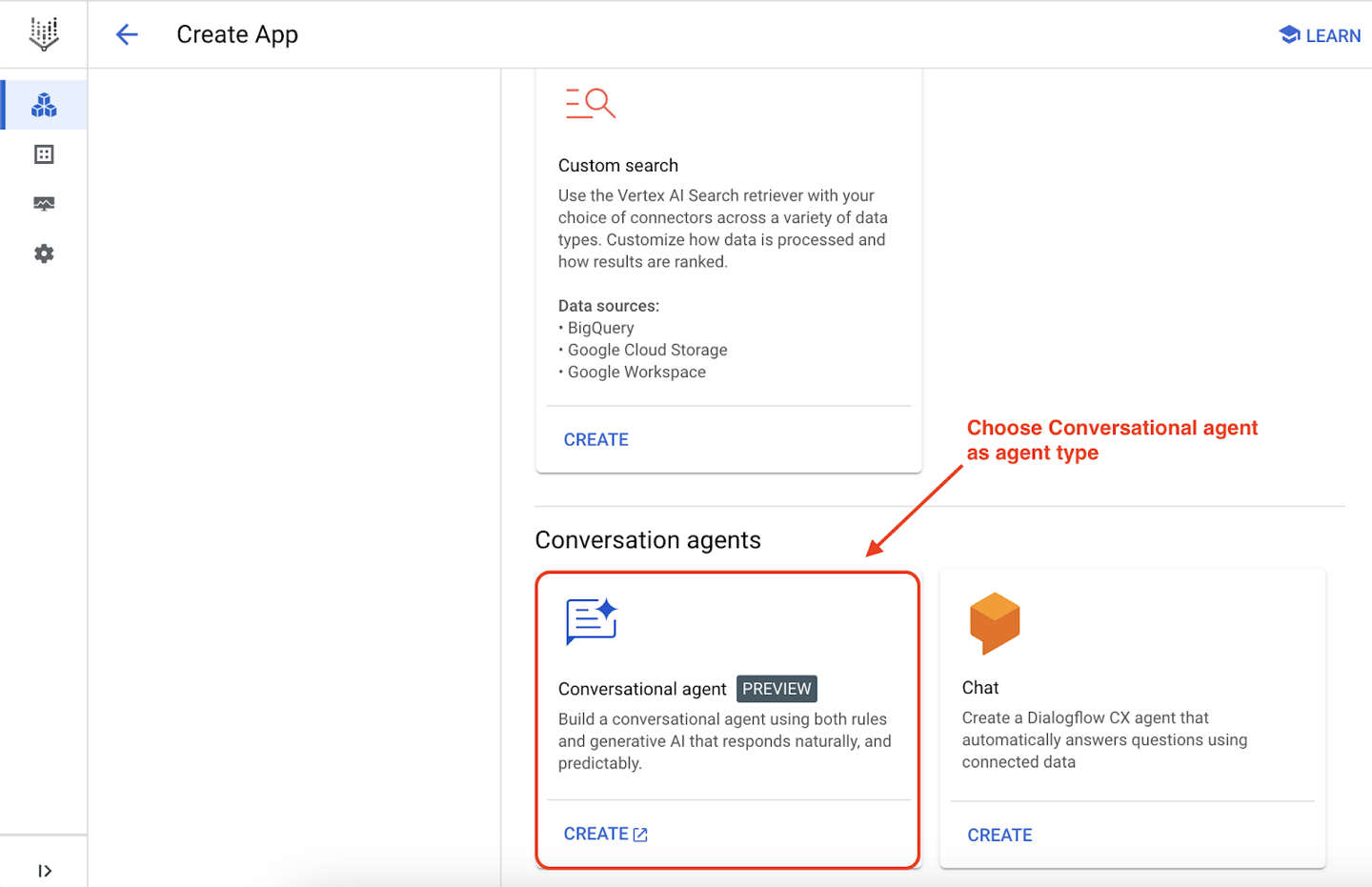This screenshot has width=1372, height=887.
Task: Click CREATE on the Conversational agent card
Action: (x=597, y=833)
